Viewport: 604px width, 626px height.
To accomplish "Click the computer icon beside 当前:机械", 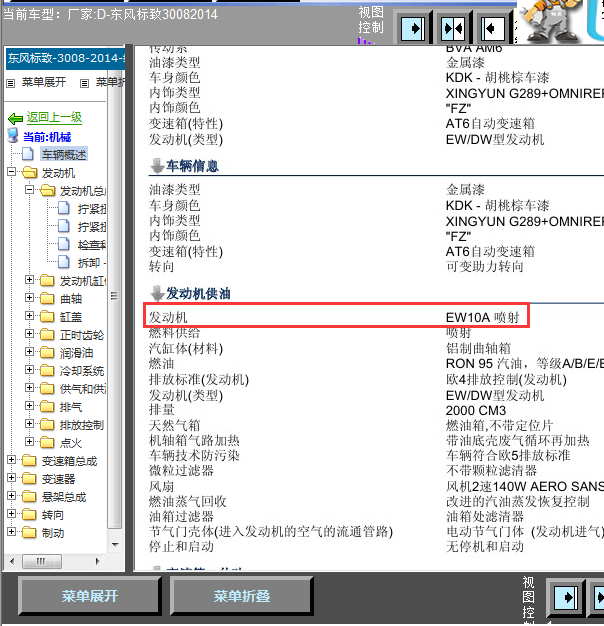I will pos(13,136).
